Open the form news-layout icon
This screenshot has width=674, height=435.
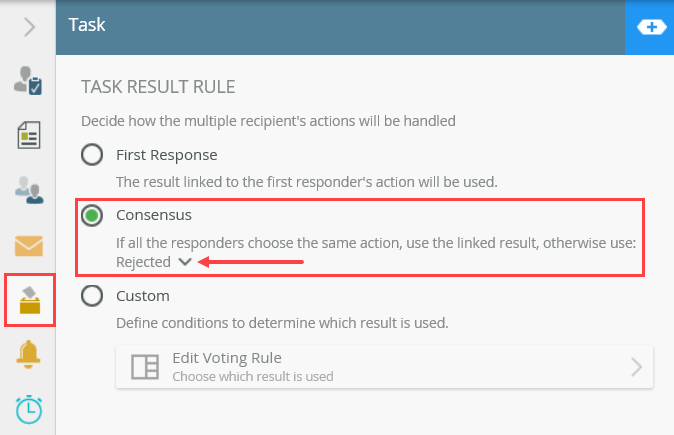tap(29, 135)
